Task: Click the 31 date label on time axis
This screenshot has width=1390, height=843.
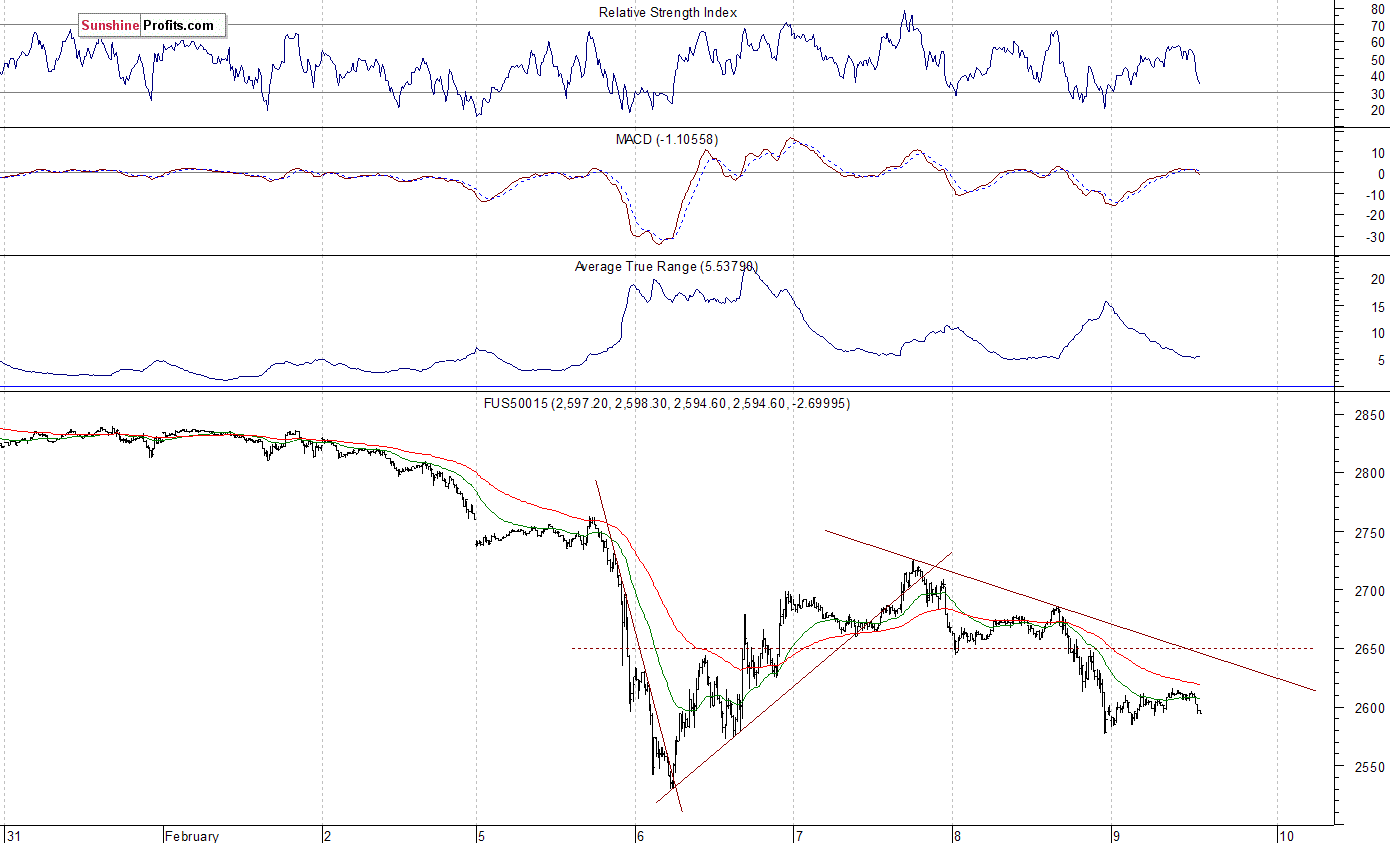Action: 13,835
